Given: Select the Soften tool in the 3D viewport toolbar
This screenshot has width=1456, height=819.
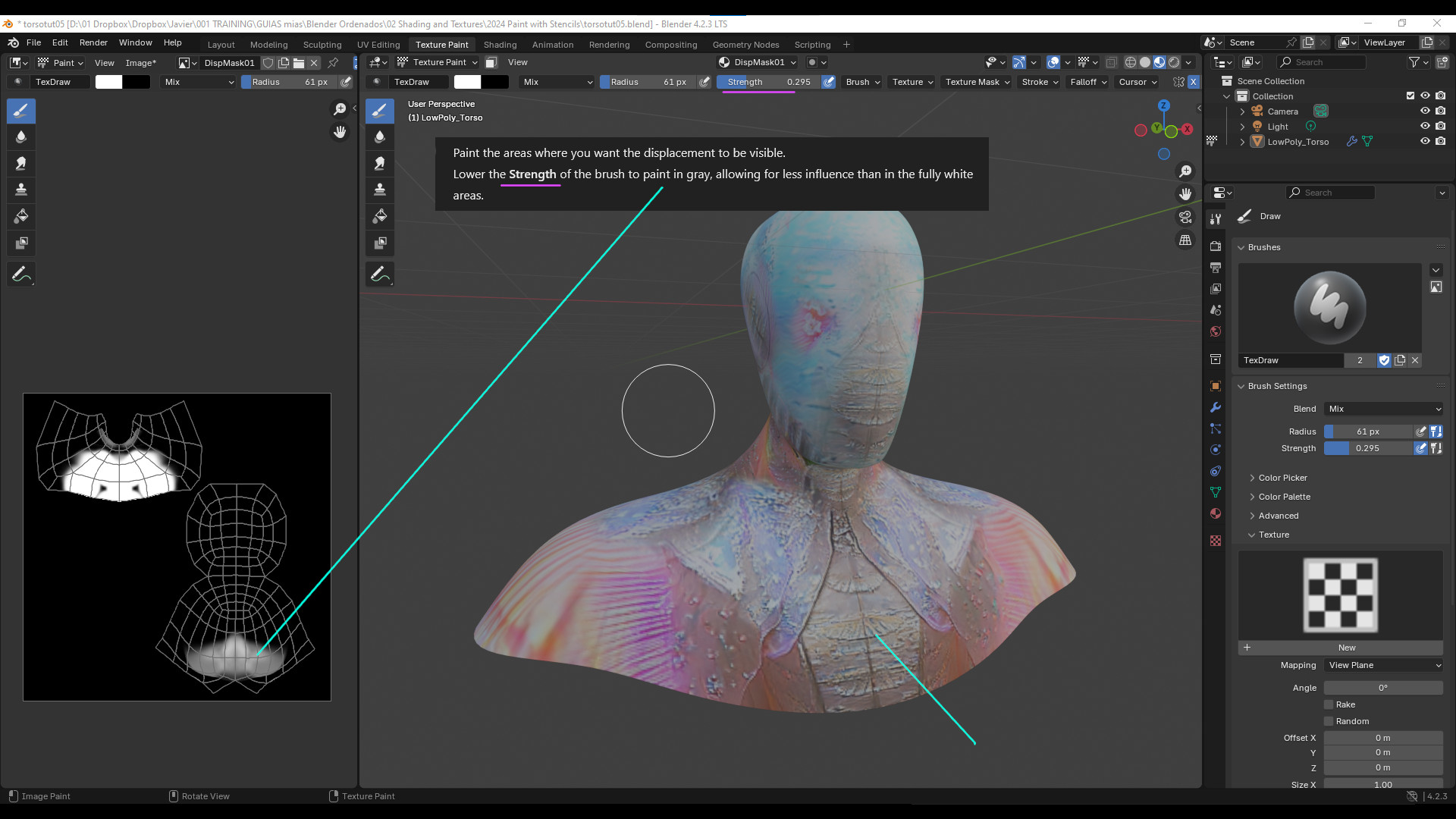Looking at the screenshot, I should pyautogui.click(x=380, y=137).
